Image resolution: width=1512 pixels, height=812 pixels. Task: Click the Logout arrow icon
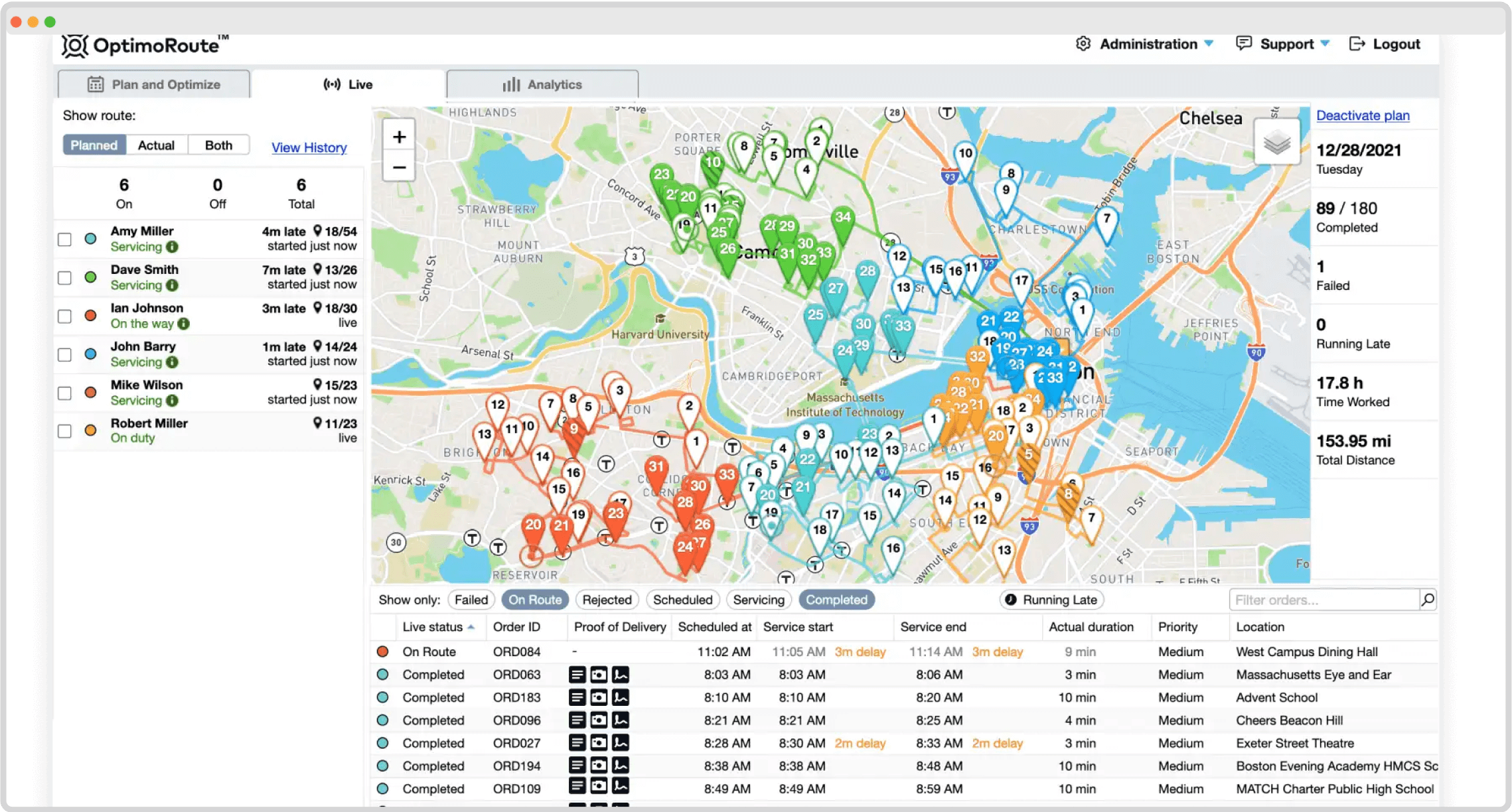[1357, 44]
